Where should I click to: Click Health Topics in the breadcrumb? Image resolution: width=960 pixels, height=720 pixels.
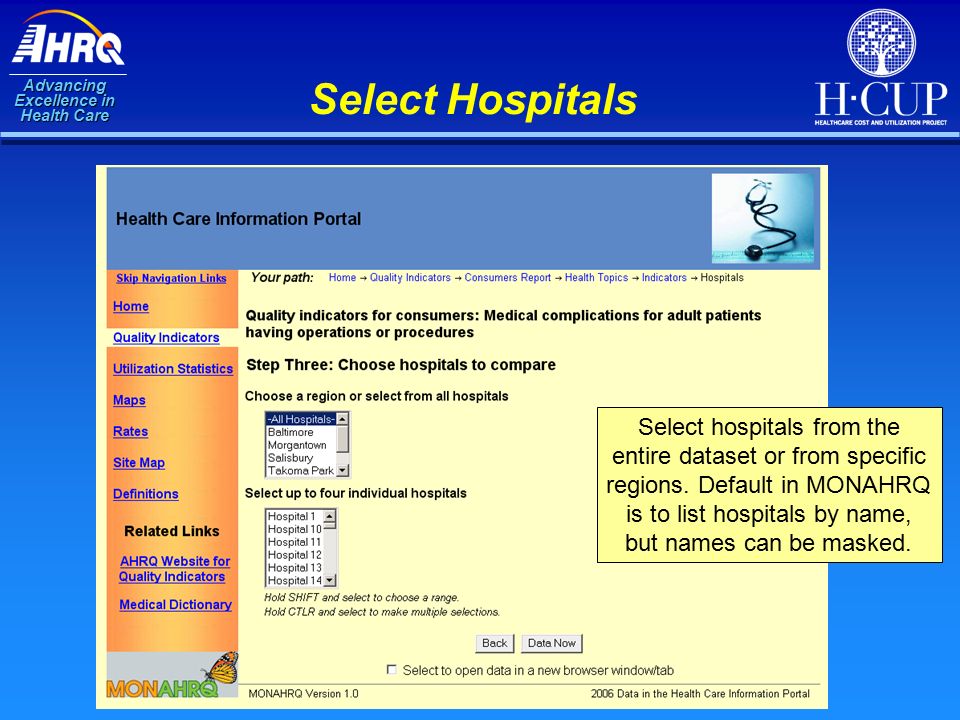click(x=596, y=277)
